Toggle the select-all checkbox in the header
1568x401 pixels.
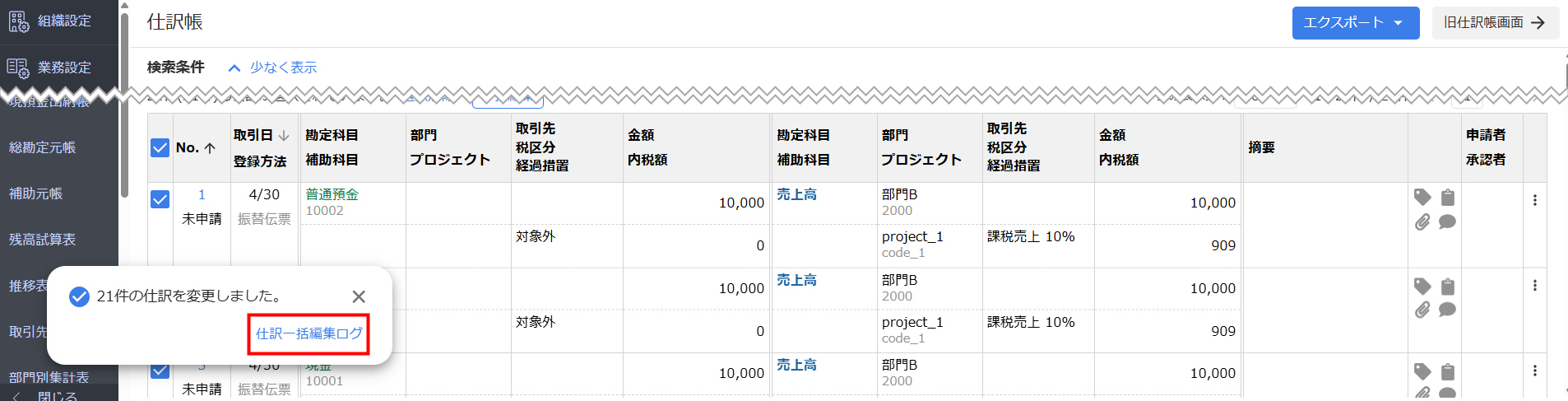click(x=160, y=147)
